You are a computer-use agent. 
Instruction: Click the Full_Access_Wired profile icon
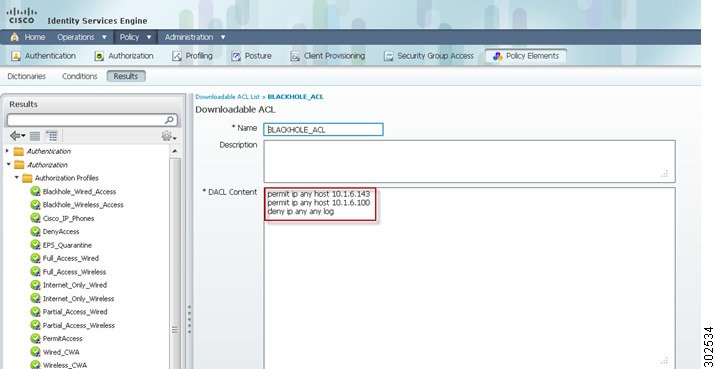36,258
